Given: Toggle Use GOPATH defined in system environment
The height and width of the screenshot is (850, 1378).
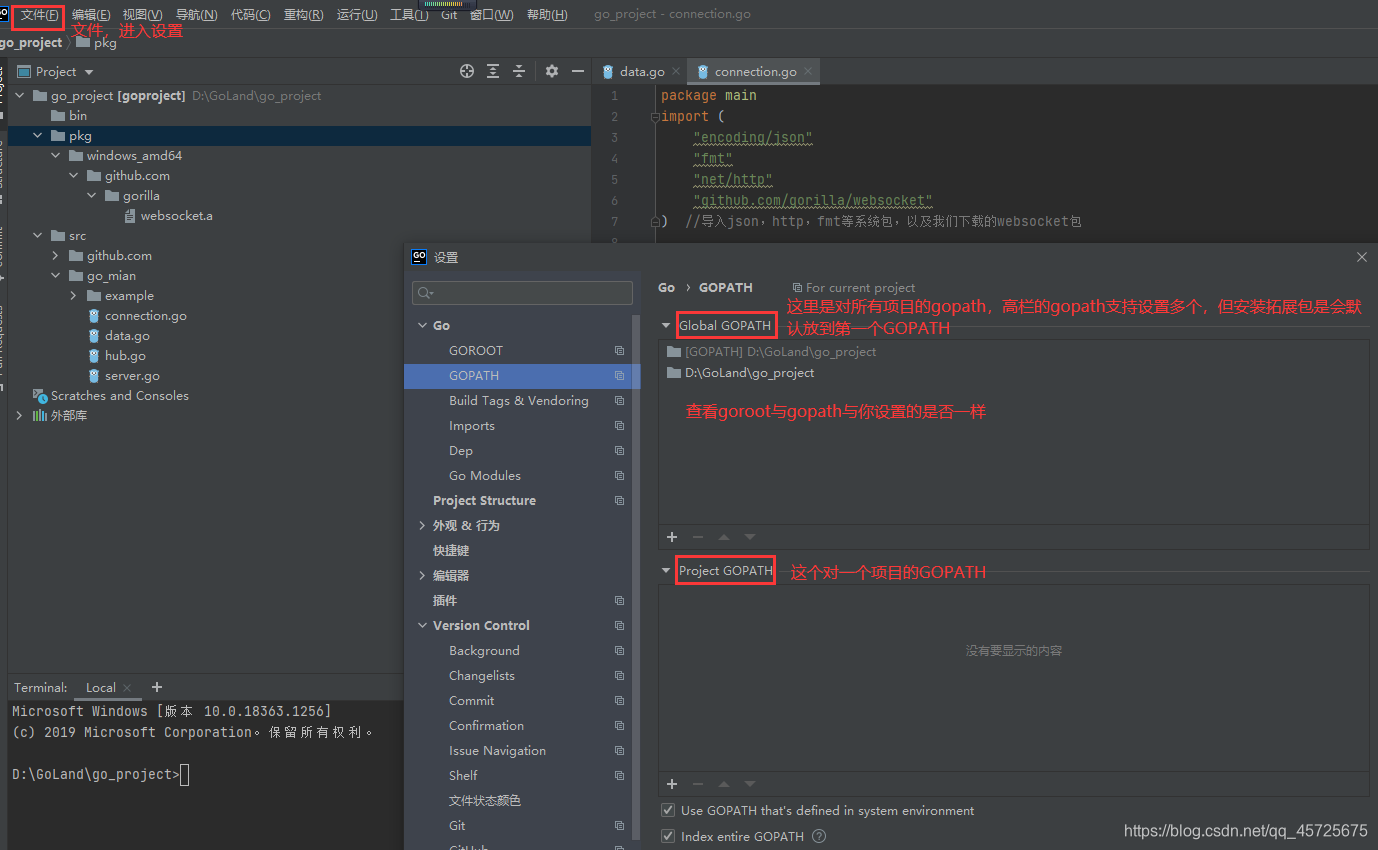Looking at the screenshot, I should point(668,810).
